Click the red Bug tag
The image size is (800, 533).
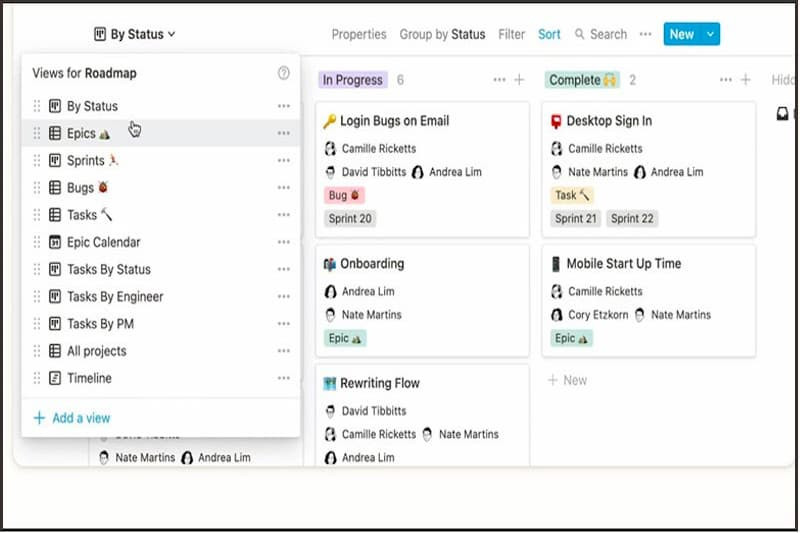pyautogui.click(x=344, y=196)
